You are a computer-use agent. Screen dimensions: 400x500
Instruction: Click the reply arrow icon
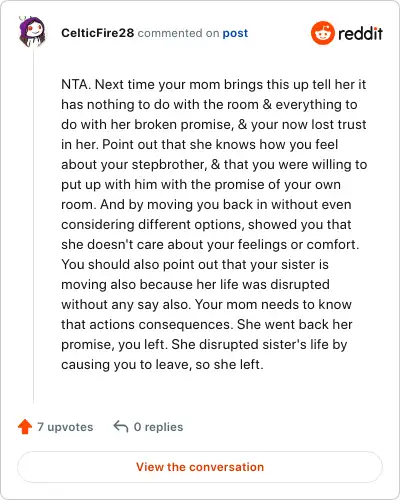(121, 426)
